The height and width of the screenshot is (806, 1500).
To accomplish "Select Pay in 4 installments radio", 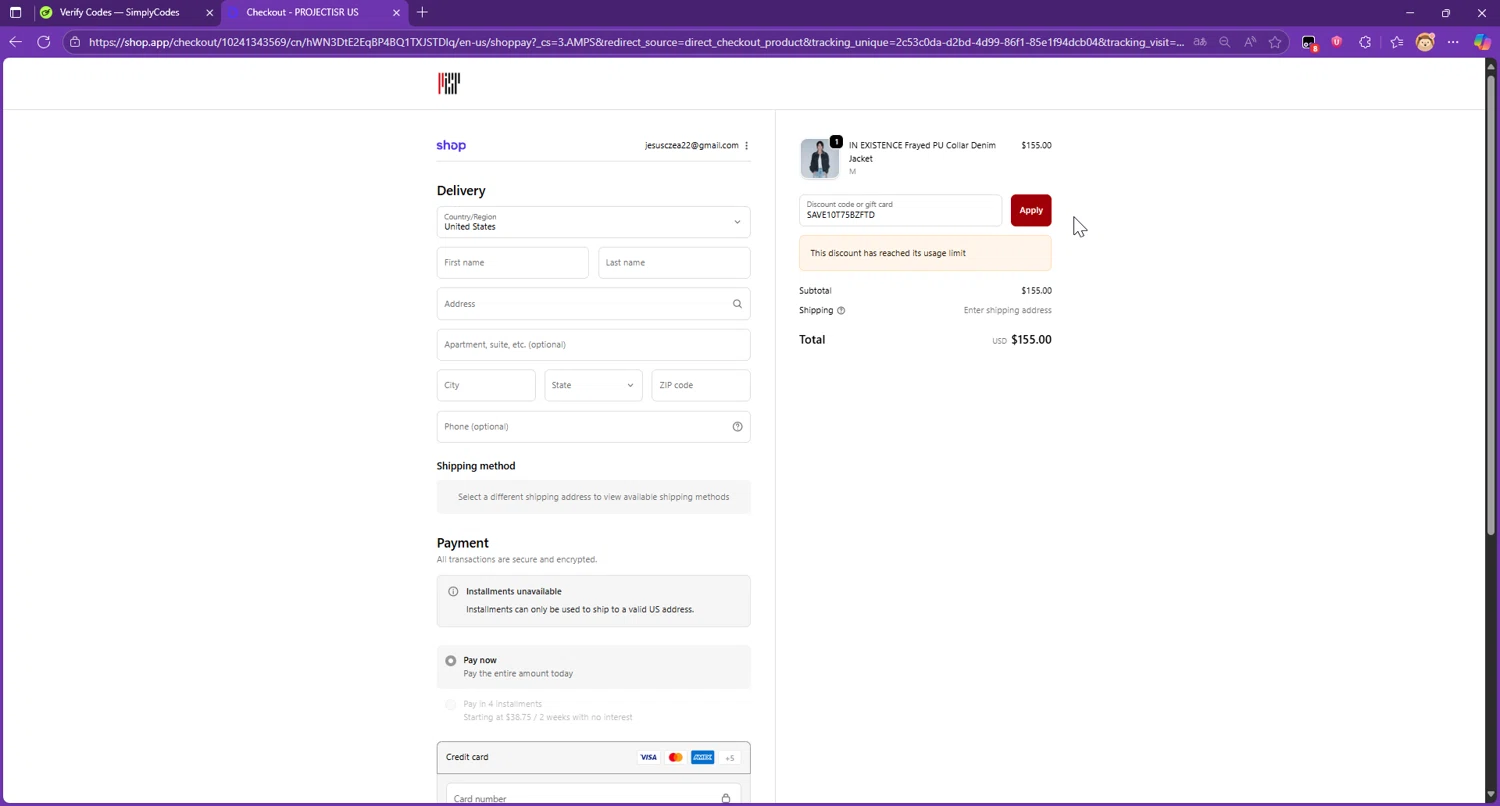I will [x=451, y=705].
